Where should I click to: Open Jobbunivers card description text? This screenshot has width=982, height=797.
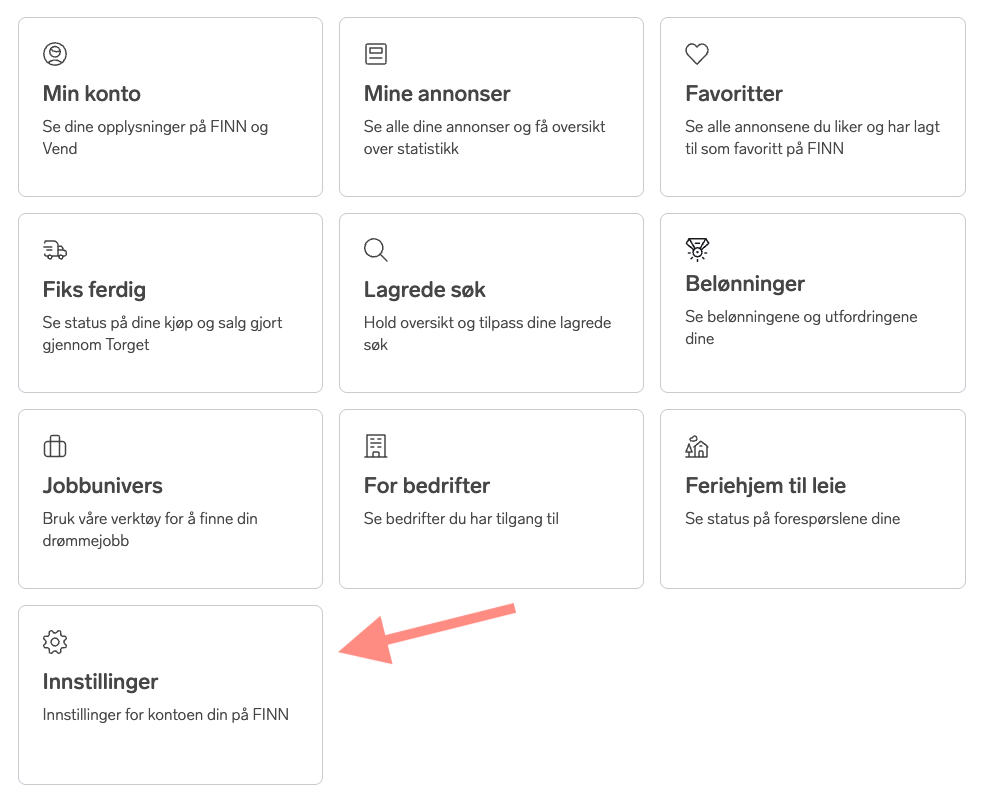(x=150, y=530)
